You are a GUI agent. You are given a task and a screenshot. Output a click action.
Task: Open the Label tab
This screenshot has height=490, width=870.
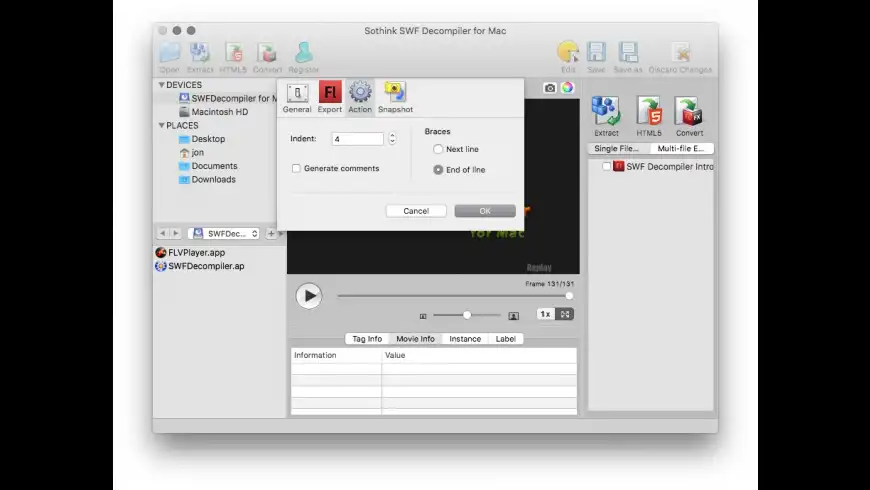pyautogui.click(x=505, y=339)
